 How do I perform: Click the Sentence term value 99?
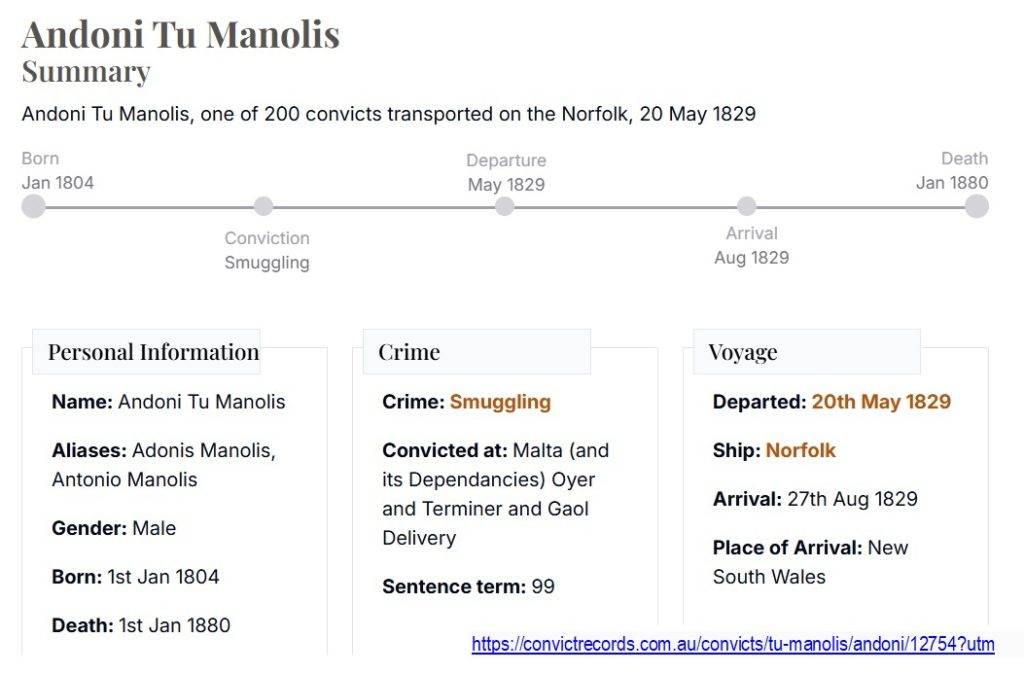click(543, 586)
